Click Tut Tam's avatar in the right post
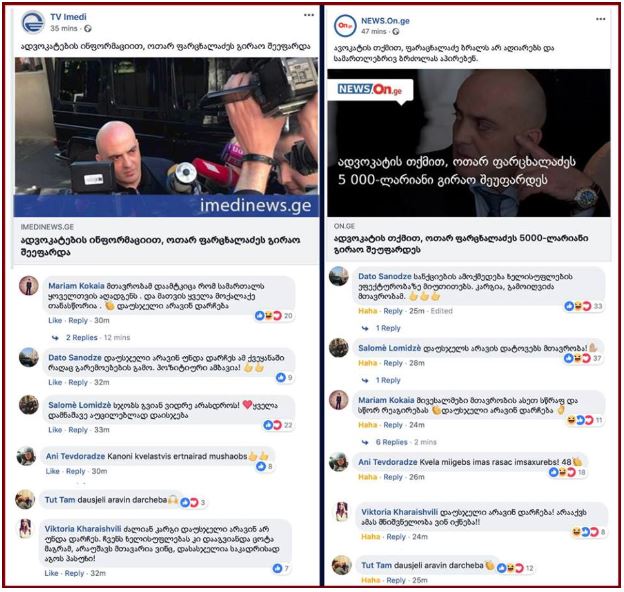 [x=341, y=565]
